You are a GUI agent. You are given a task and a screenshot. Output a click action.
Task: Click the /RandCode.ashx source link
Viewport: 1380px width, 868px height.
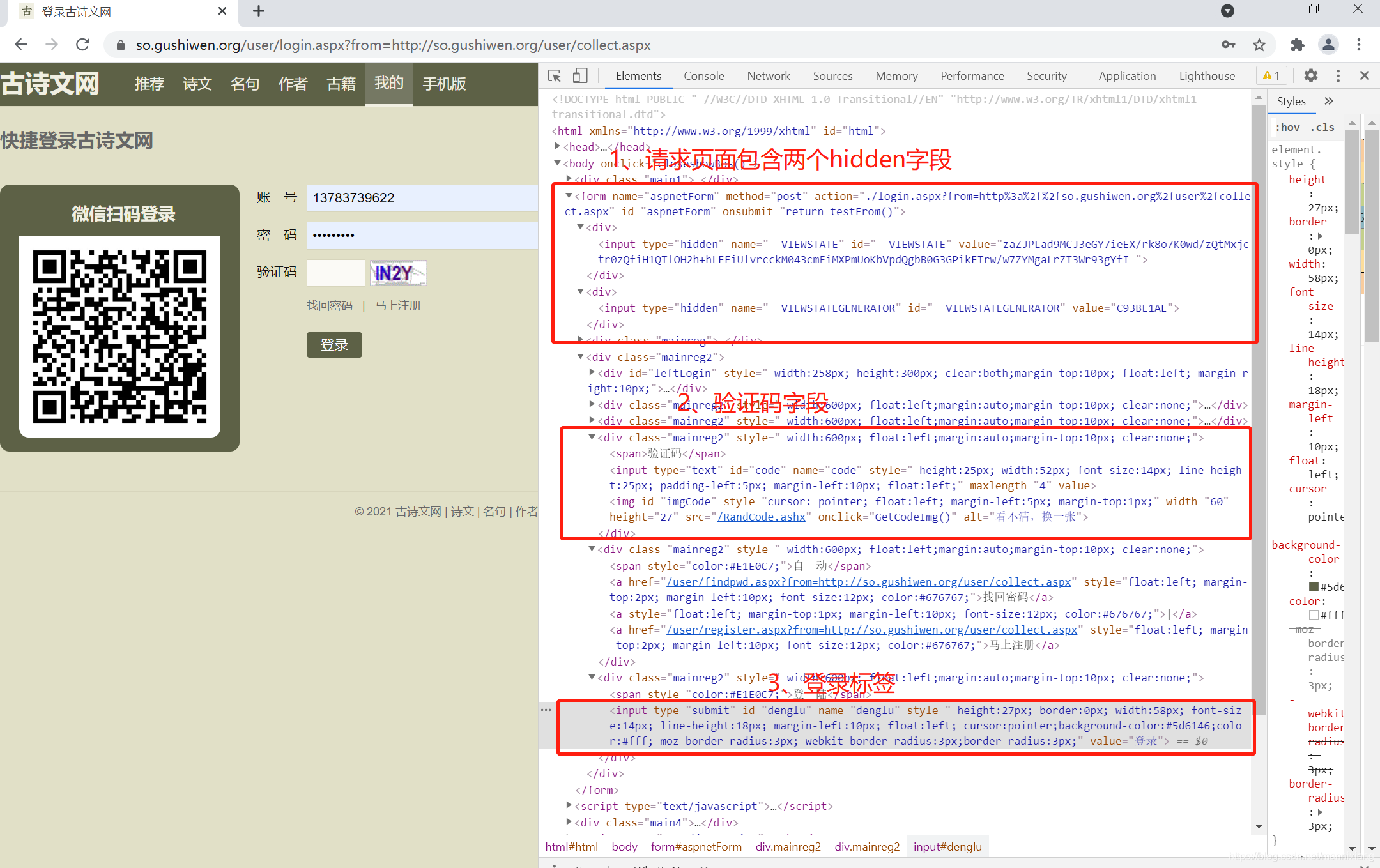pyautogui.click(x=761, y=517)
